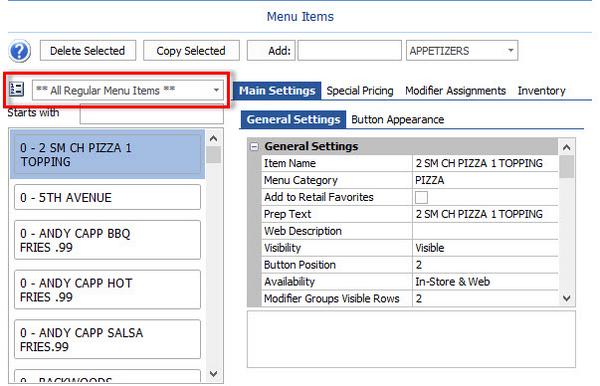Click the item list scroll down arrow

tap(214, 374)
